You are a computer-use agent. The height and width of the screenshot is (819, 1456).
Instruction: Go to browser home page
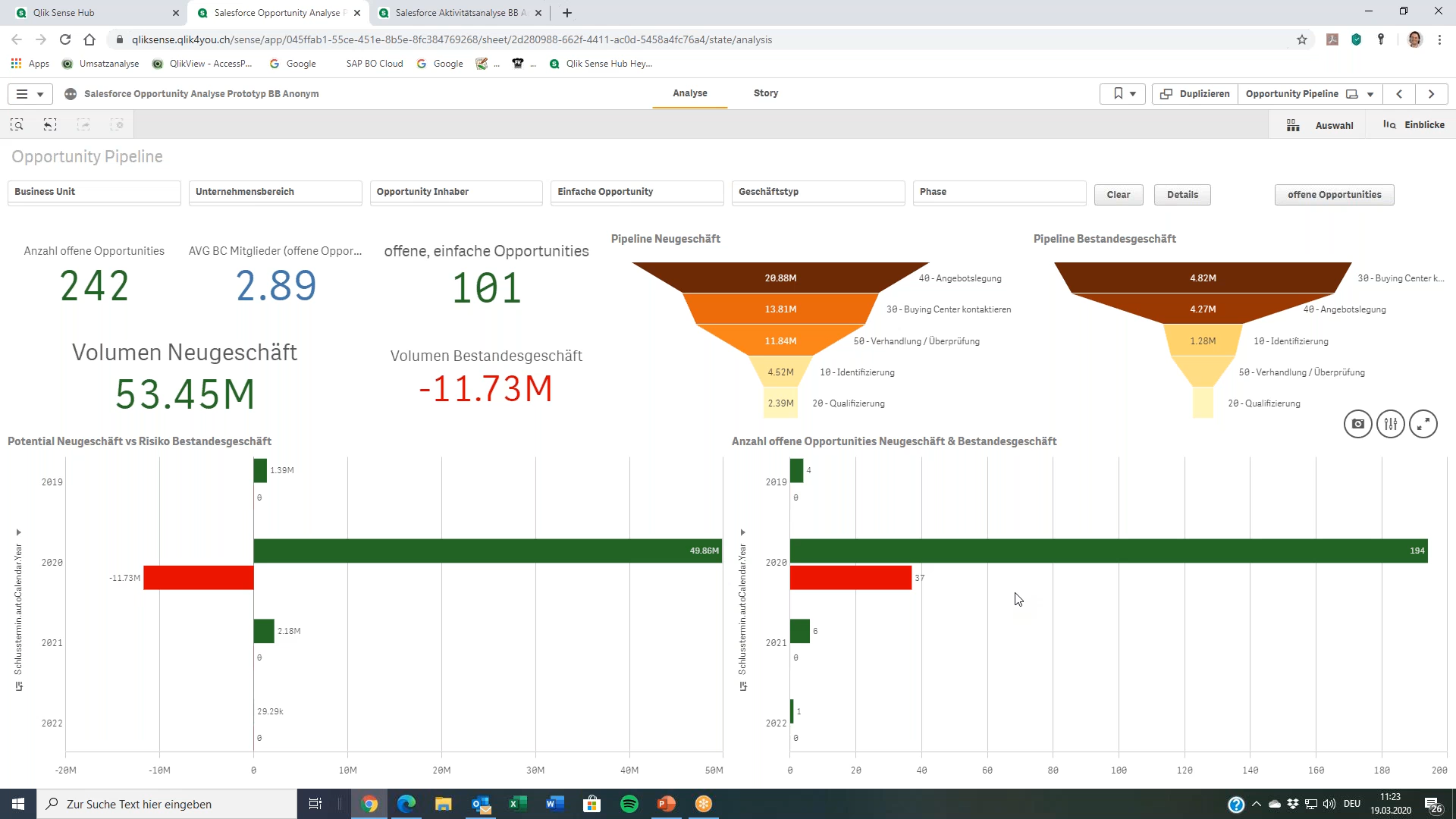point(89,39)
